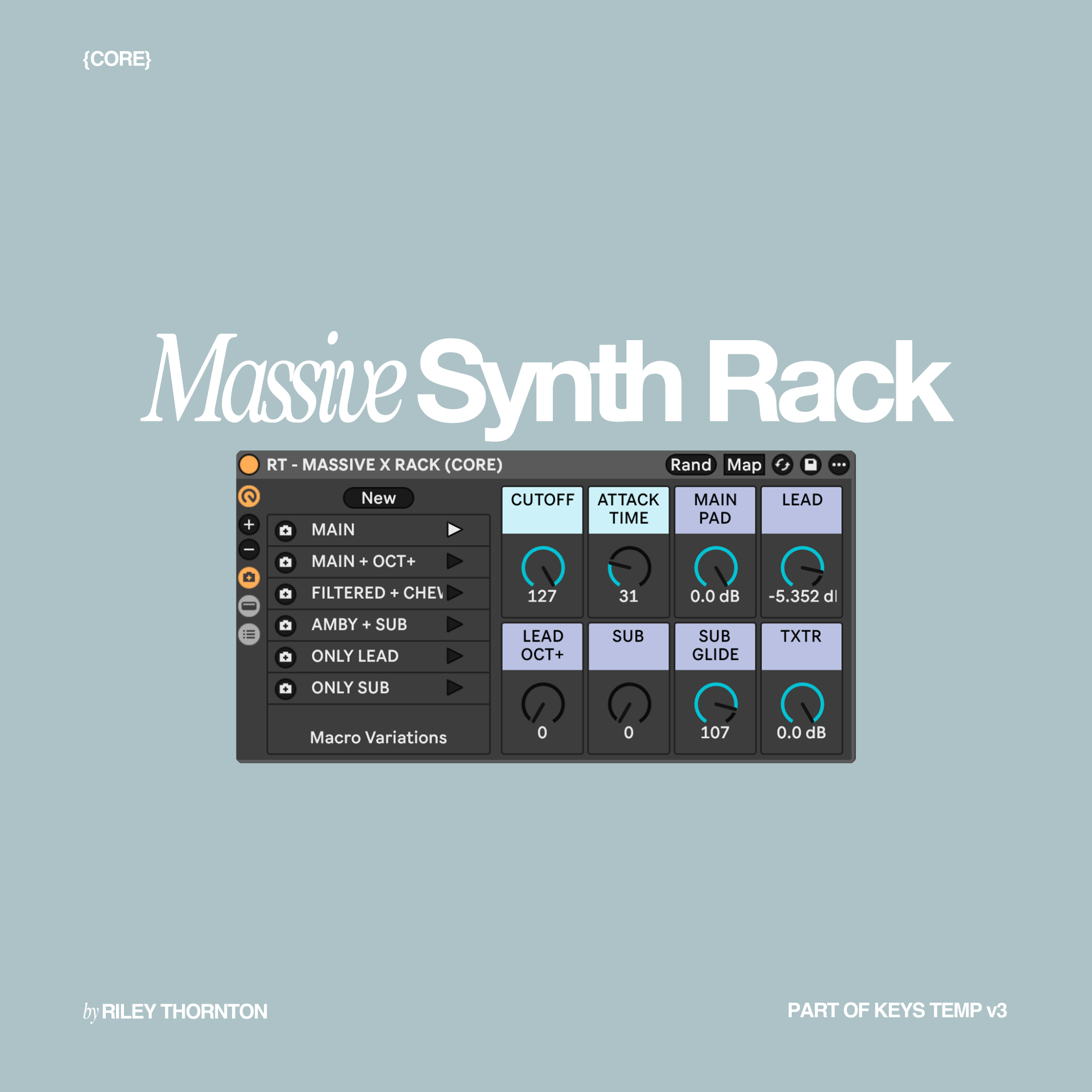This screenshot has height=1092, width=1092.
Task: Click the MAIN PAD macro knob
Action: tap(716, 567)
